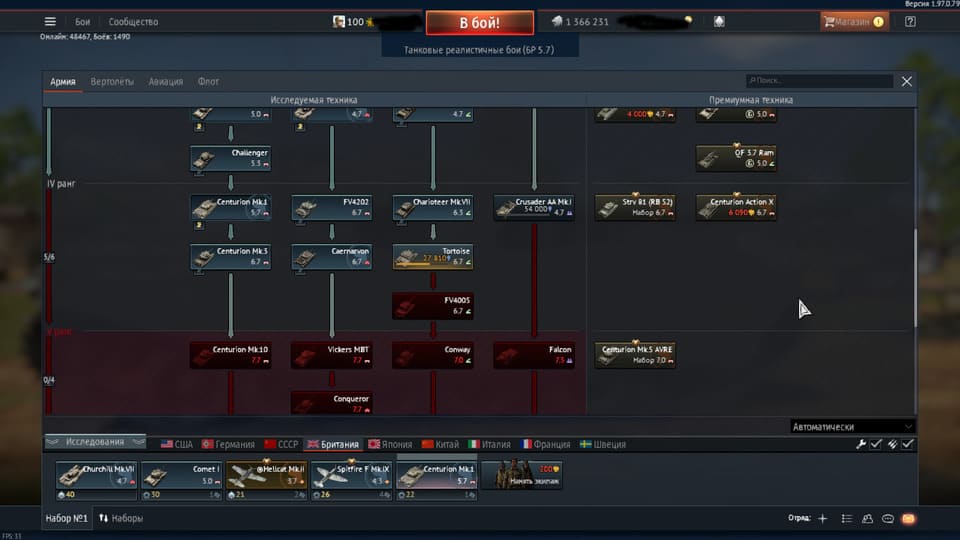This screenshot has width=960, height=540.
Task: Open game mode selector Танковые реалистичные бои
Action: point(479,50)
